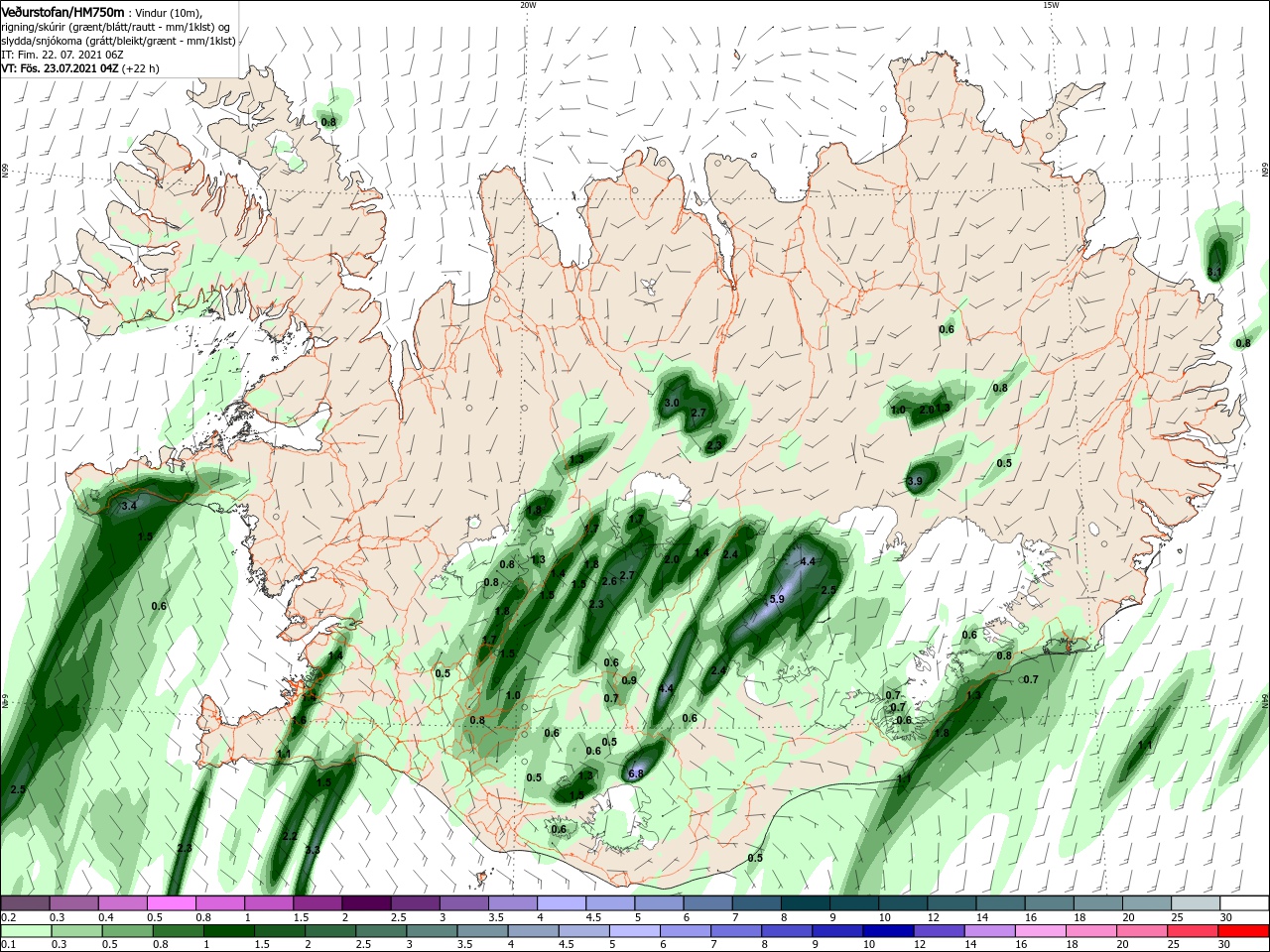Select the 3.0 rainfall value
The width and height of the screenshot is (1270, 952).
(x=672, y=403)
